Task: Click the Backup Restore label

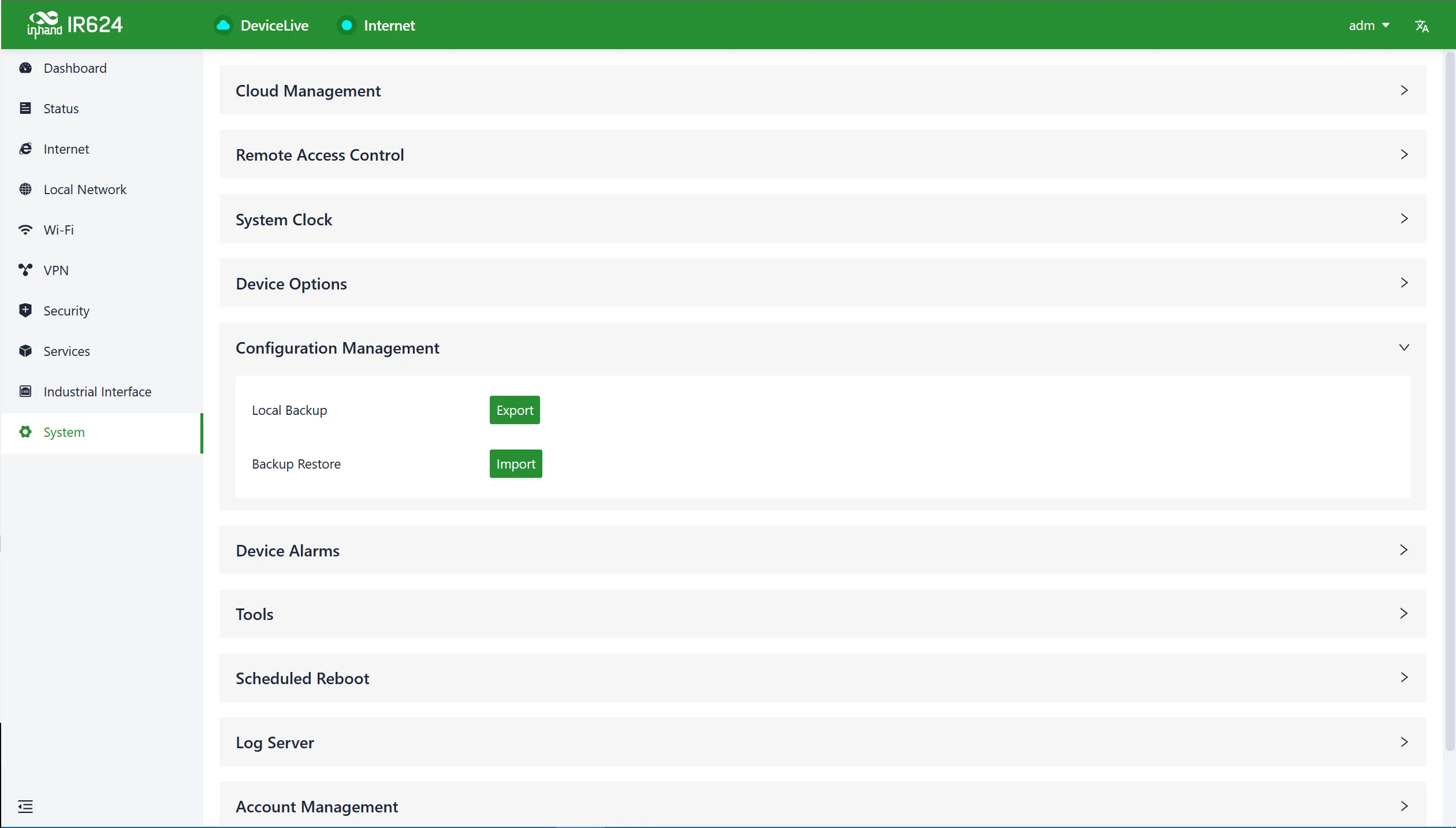Action: coord(296,464)
